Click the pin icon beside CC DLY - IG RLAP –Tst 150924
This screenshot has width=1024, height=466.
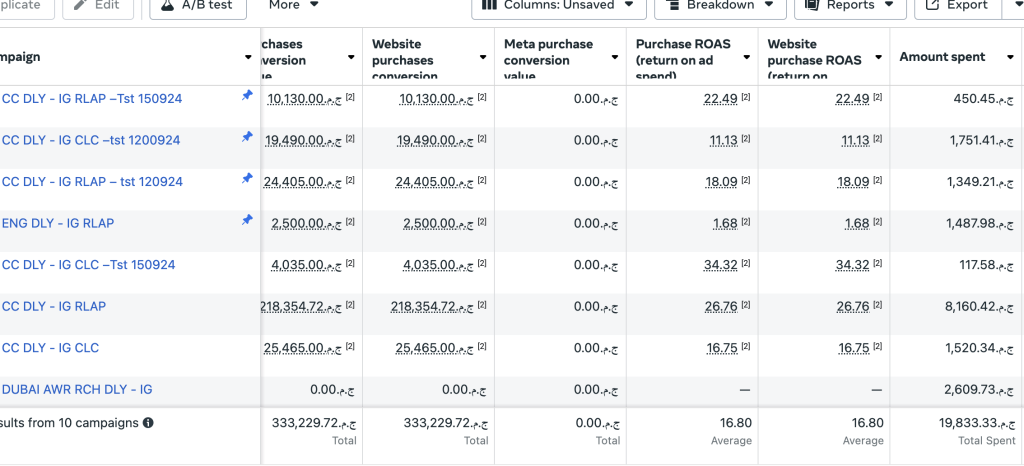coord(247,95)
